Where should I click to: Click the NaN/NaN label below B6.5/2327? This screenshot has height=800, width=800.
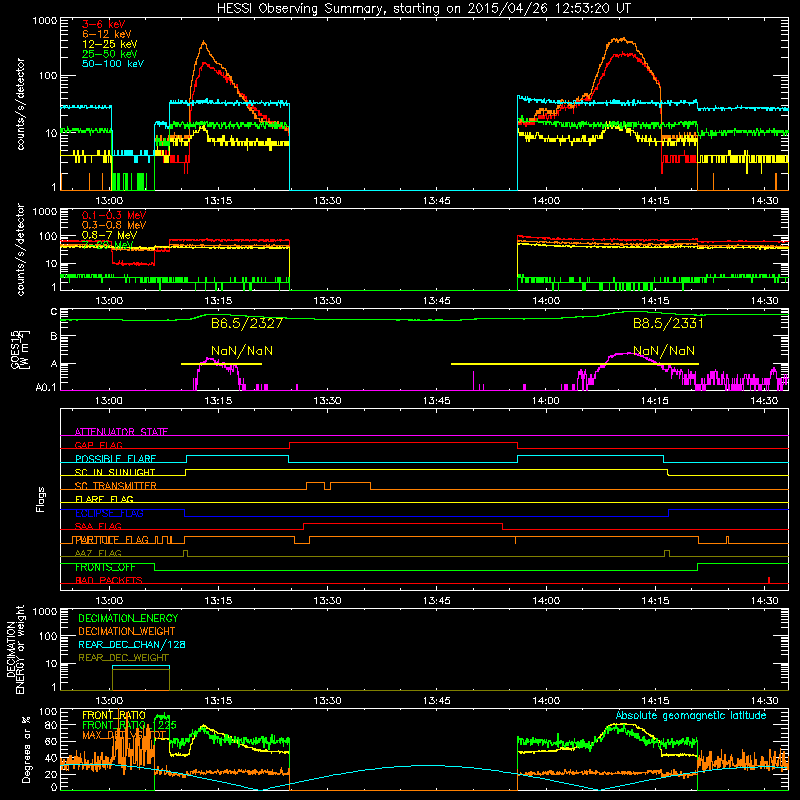click(x=242, y=351)
